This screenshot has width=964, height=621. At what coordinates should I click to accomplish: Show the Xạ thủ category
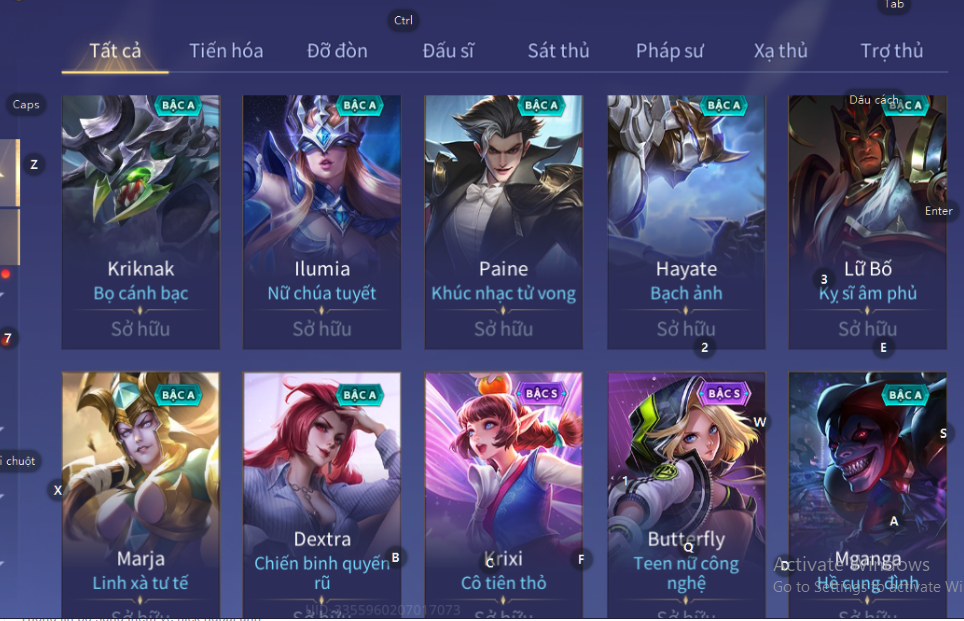click(781, 50)
